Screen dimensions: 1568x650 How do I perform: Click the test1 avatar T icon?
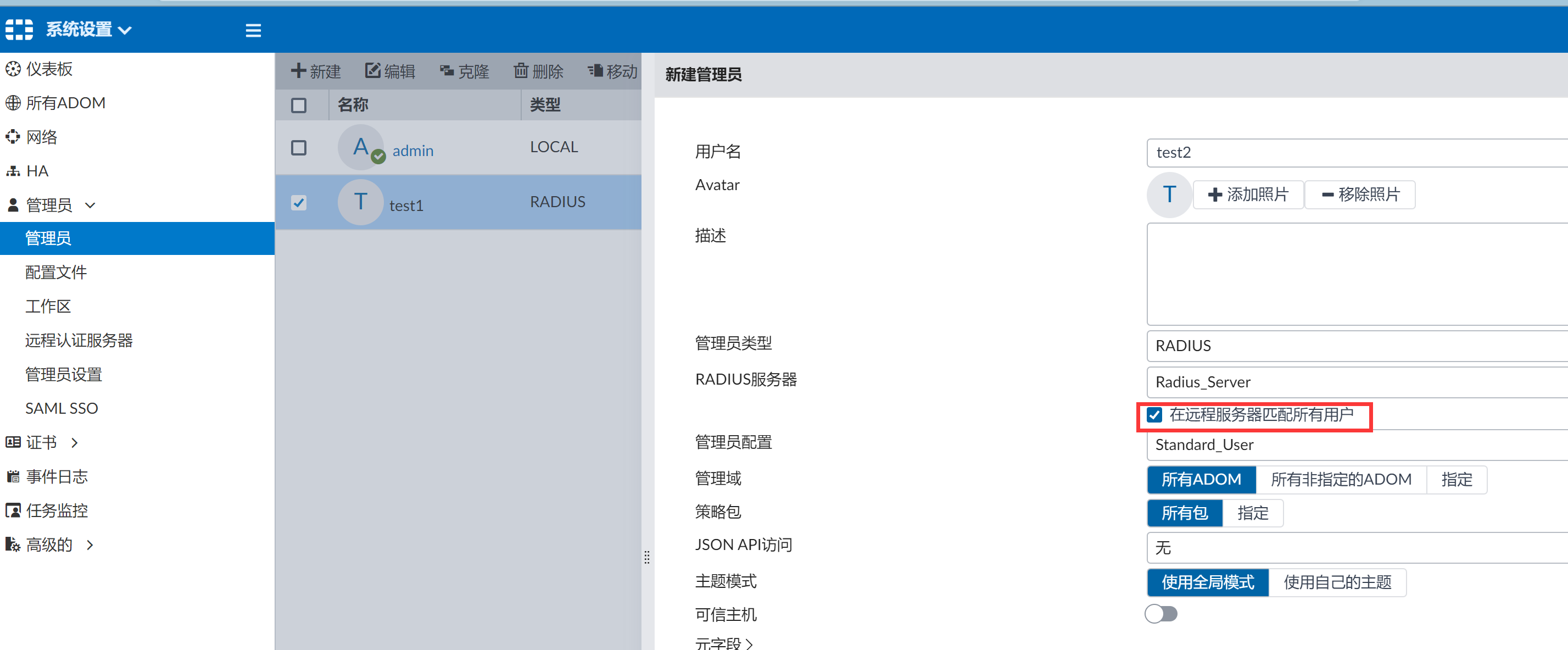(360, 202)
